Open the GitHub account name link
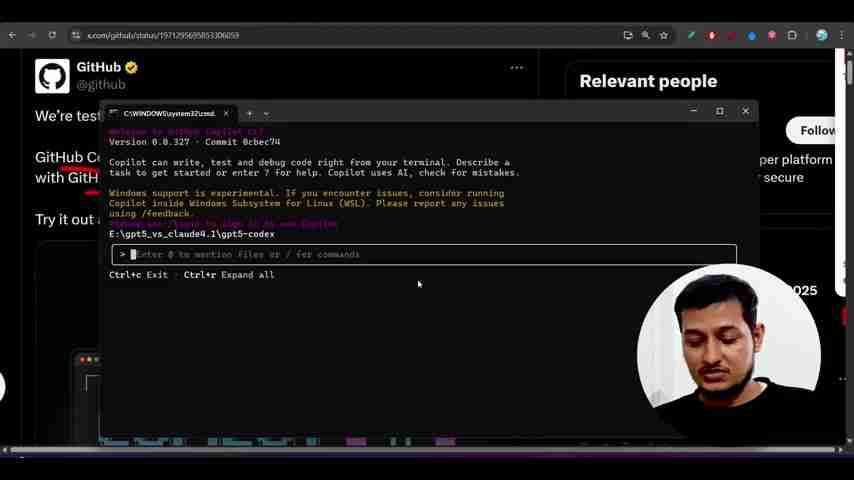 coord(99,67)
